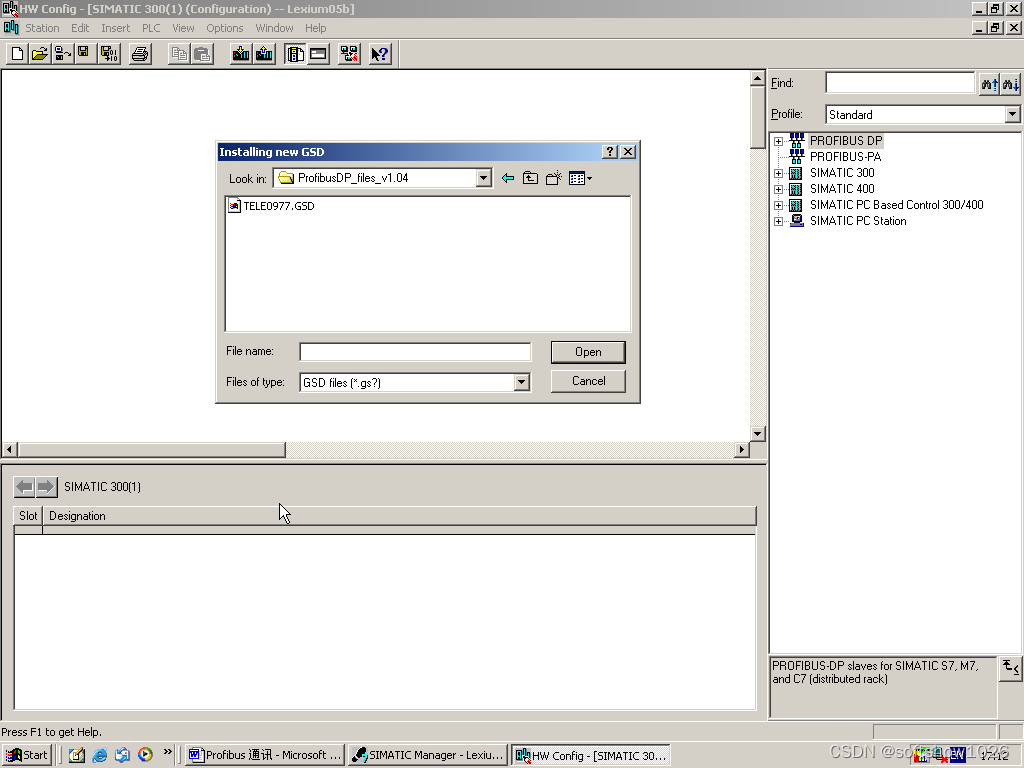The image size is (1024, 768).
Task: Click the Download to Module icon
Action: (241, 54)
